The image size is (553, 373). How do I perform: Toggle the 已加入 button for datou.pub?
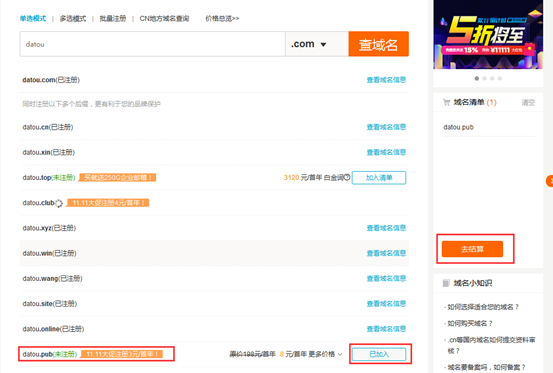[x=379, y=354]
